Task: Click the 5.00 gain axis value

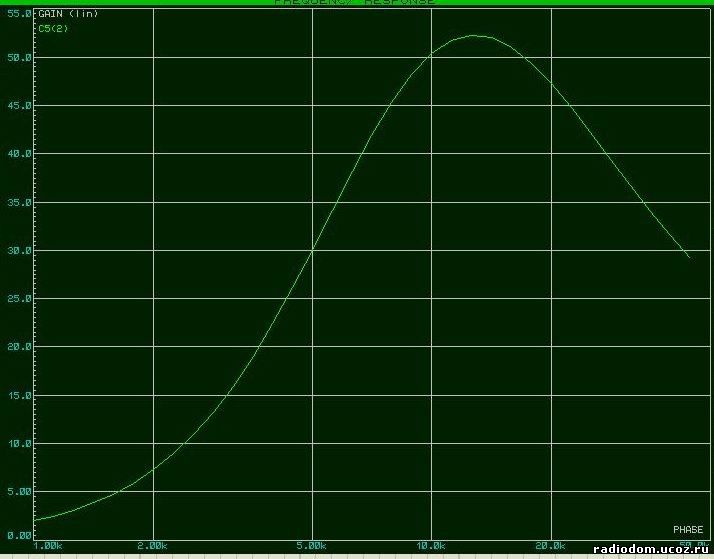Action: 20,492
